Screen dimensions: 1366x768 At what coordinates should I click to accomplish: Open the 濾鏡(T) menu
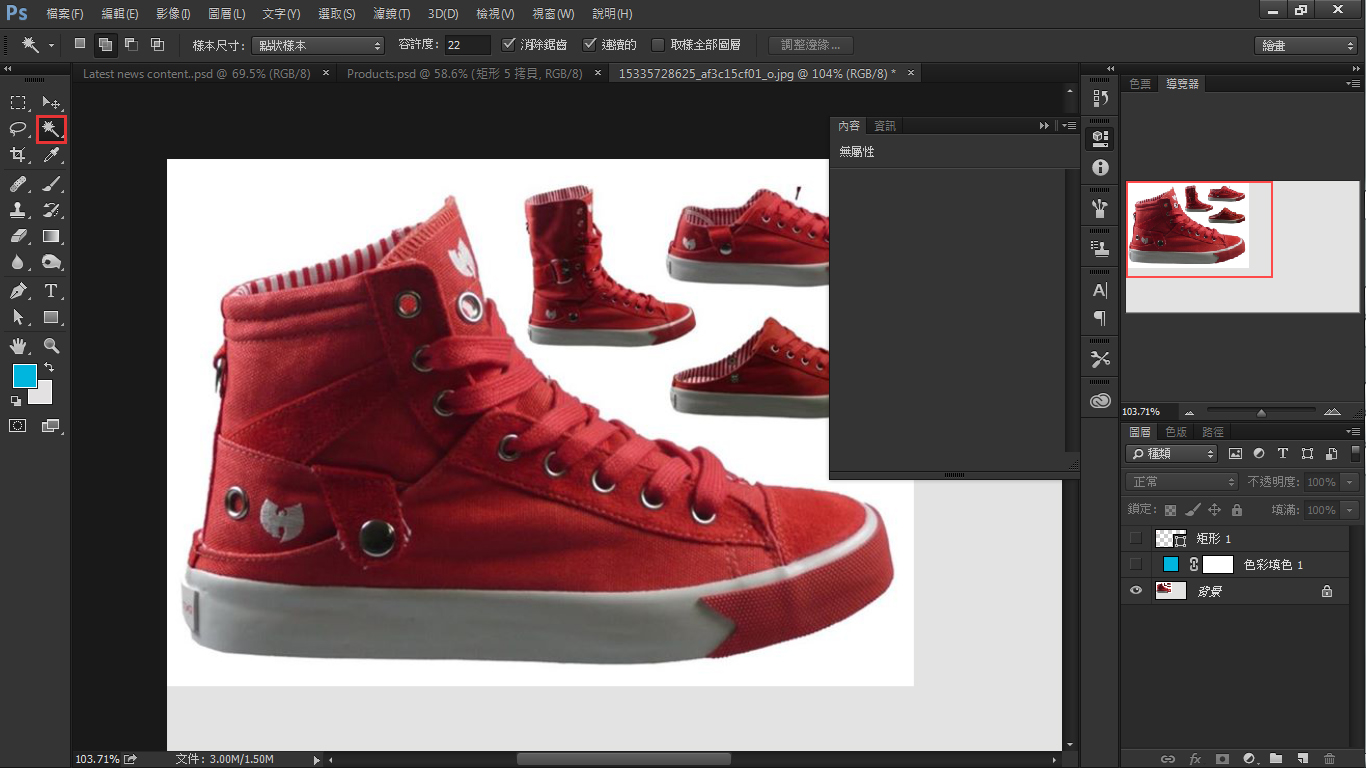point(391,14)
